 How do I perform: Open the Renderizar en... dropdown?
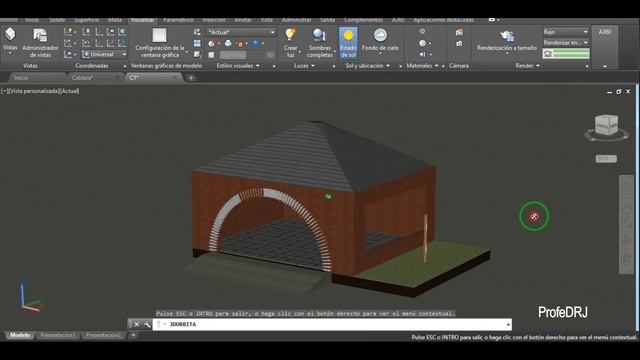566,42
